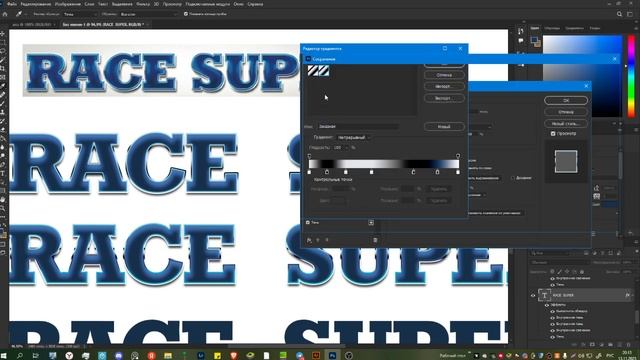
Task: Switch to the Градиенты tab in color panel
Action: coord(574,28)
